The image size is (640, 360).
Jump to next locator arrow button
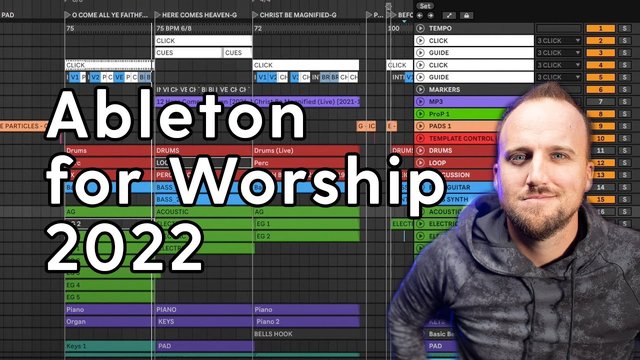[431, 16]
